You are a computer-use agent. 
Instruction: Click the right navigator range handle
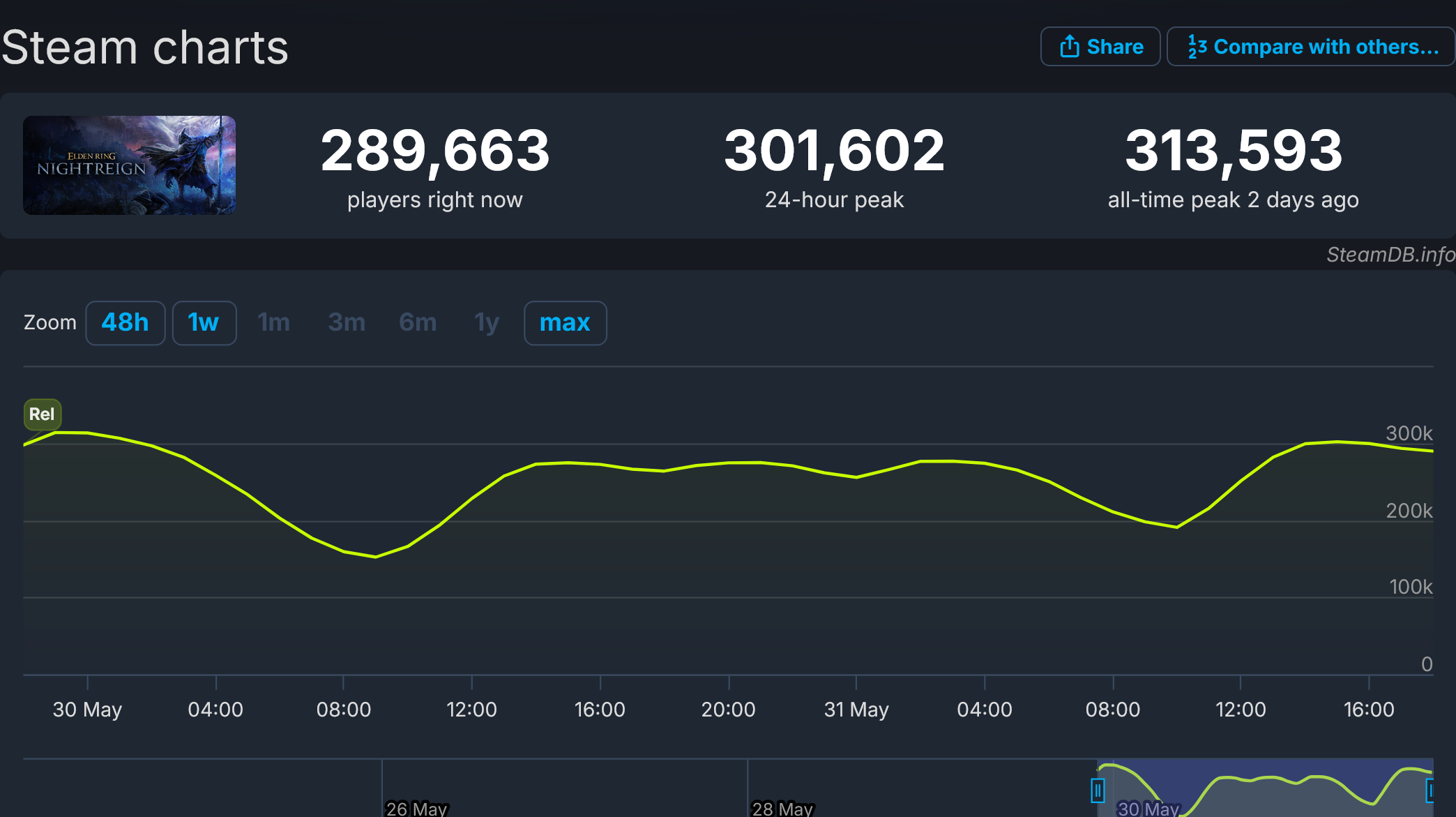(1430, 790)
